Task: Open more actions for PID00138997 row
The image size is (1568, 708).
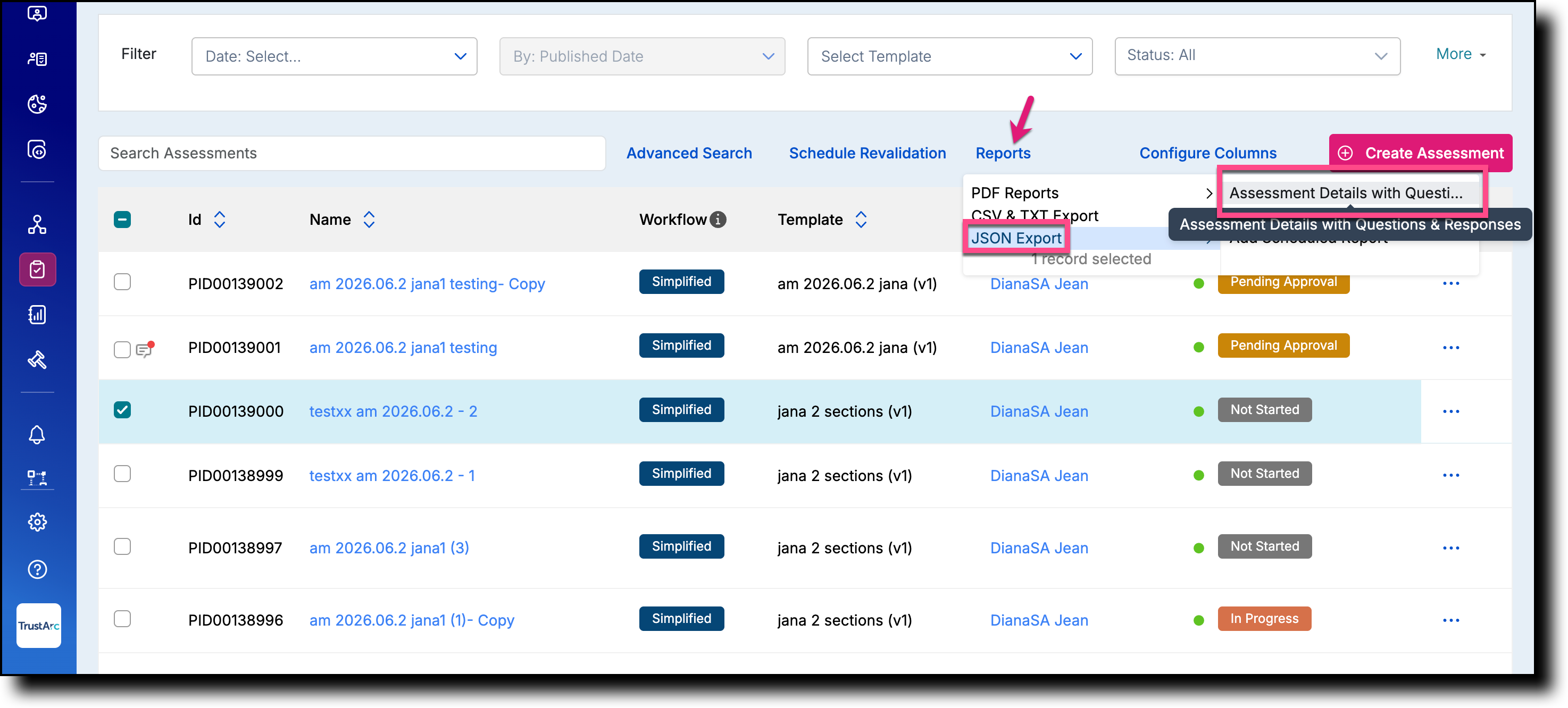Action: point(1450,548)
